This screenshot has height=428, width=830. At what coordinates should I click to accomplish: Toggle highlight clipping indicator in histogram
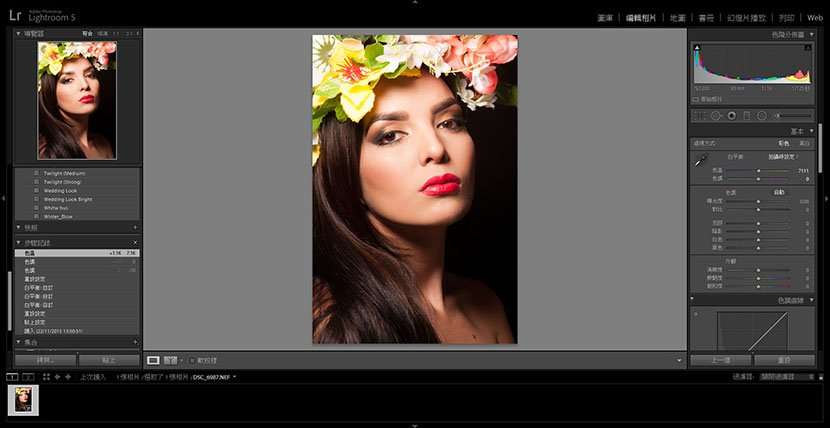pyautogui.click(x=808, y=48)
